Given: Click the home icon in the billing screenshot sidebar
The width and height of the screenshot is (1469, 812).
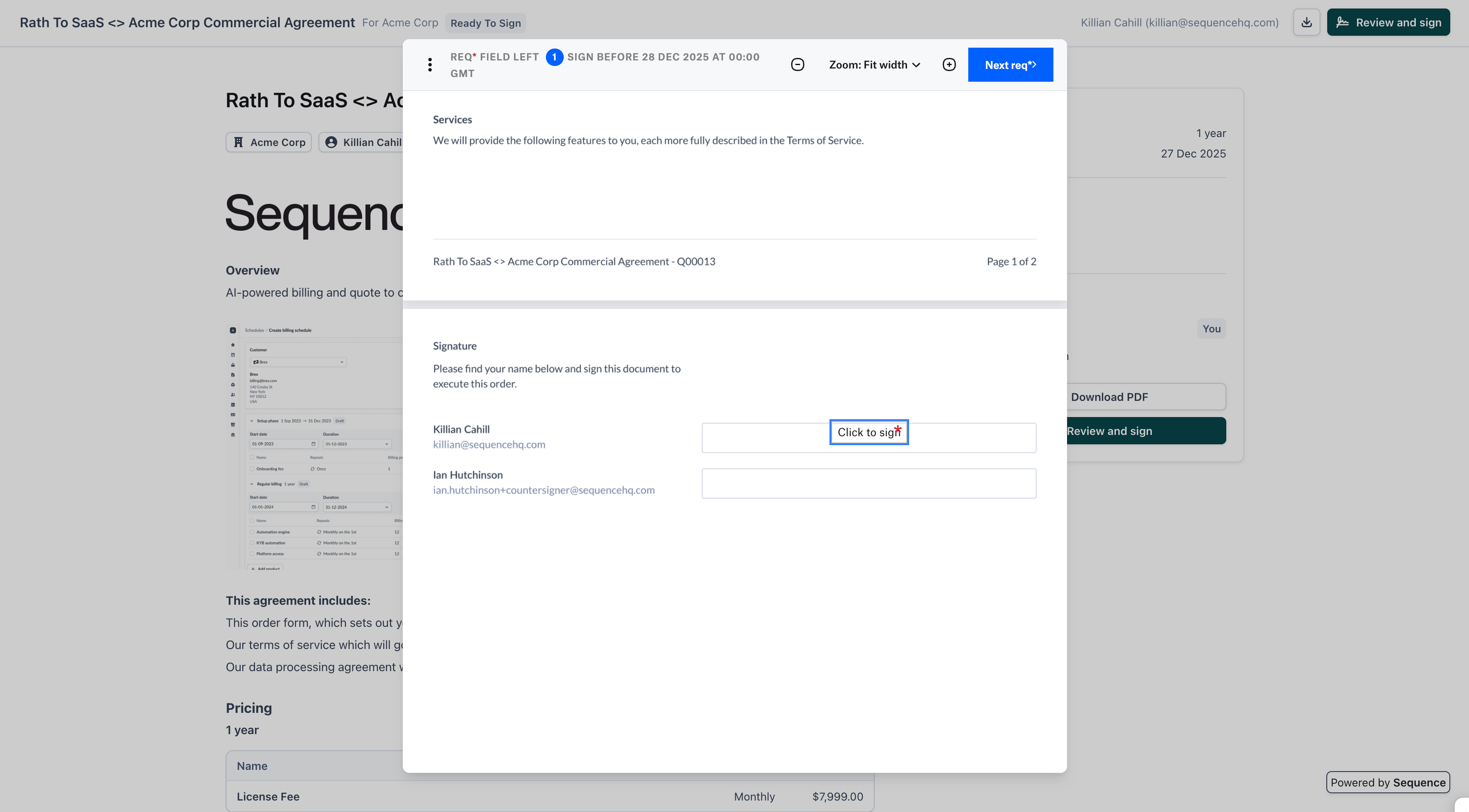Looking at the screenshot, I should [x=233, y=345].
